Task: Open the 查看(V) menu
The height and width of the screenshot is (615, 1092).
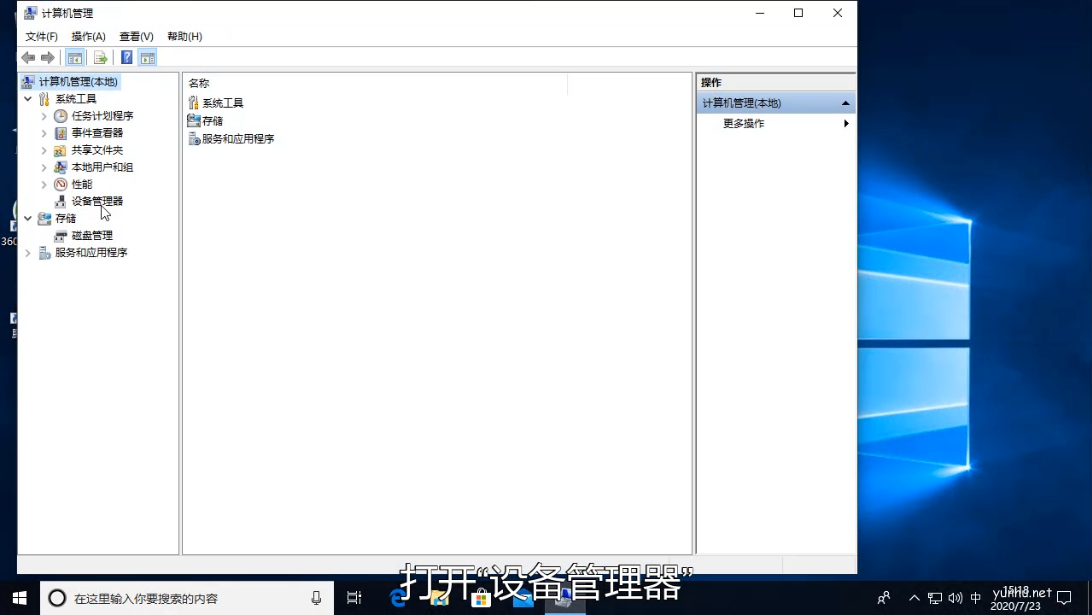Action: click(x=136, y=36)
